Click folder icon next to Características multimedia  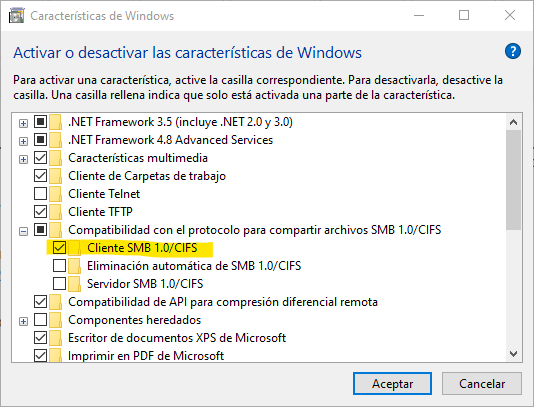pyautogui.click(x=55, y=158)
